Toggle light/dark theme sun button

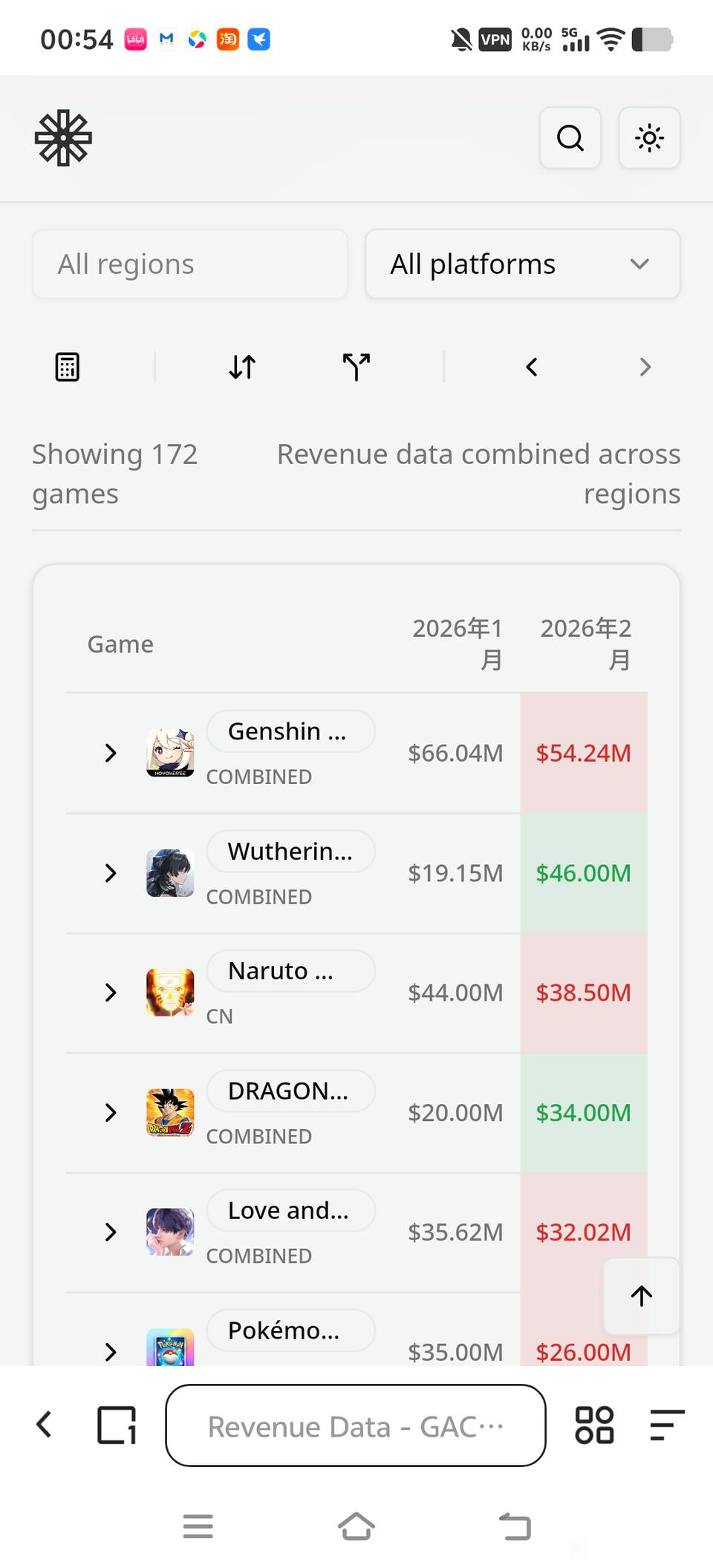tap(649, 138)
